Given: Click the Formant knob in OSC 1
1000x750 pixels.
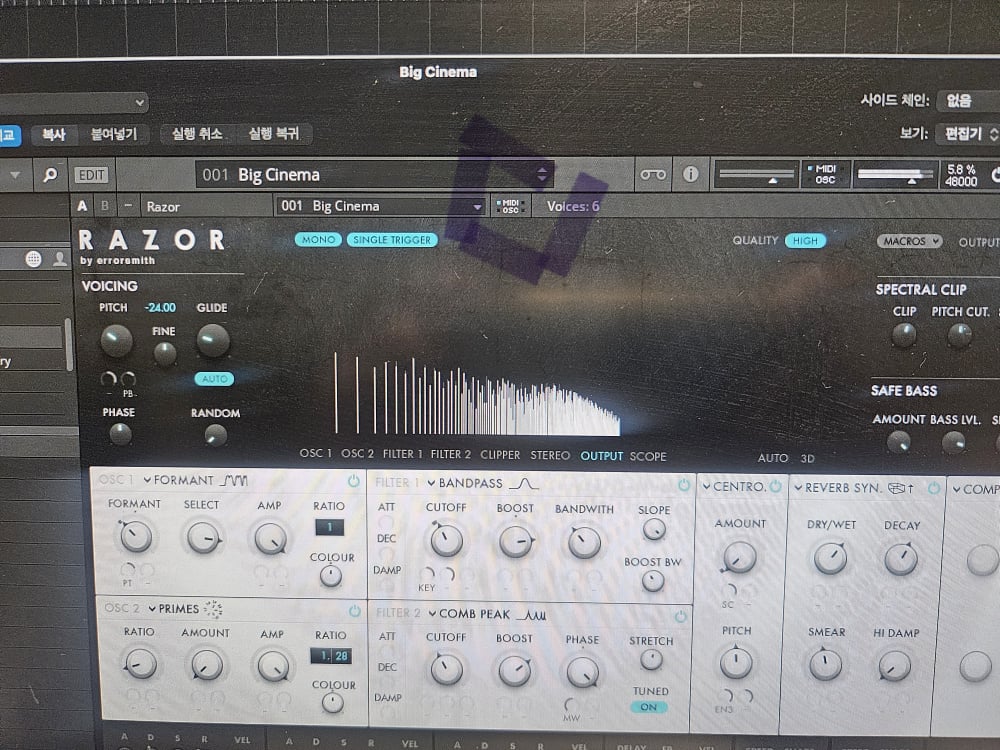Looking at the screenshot, I should click(135, 536).
